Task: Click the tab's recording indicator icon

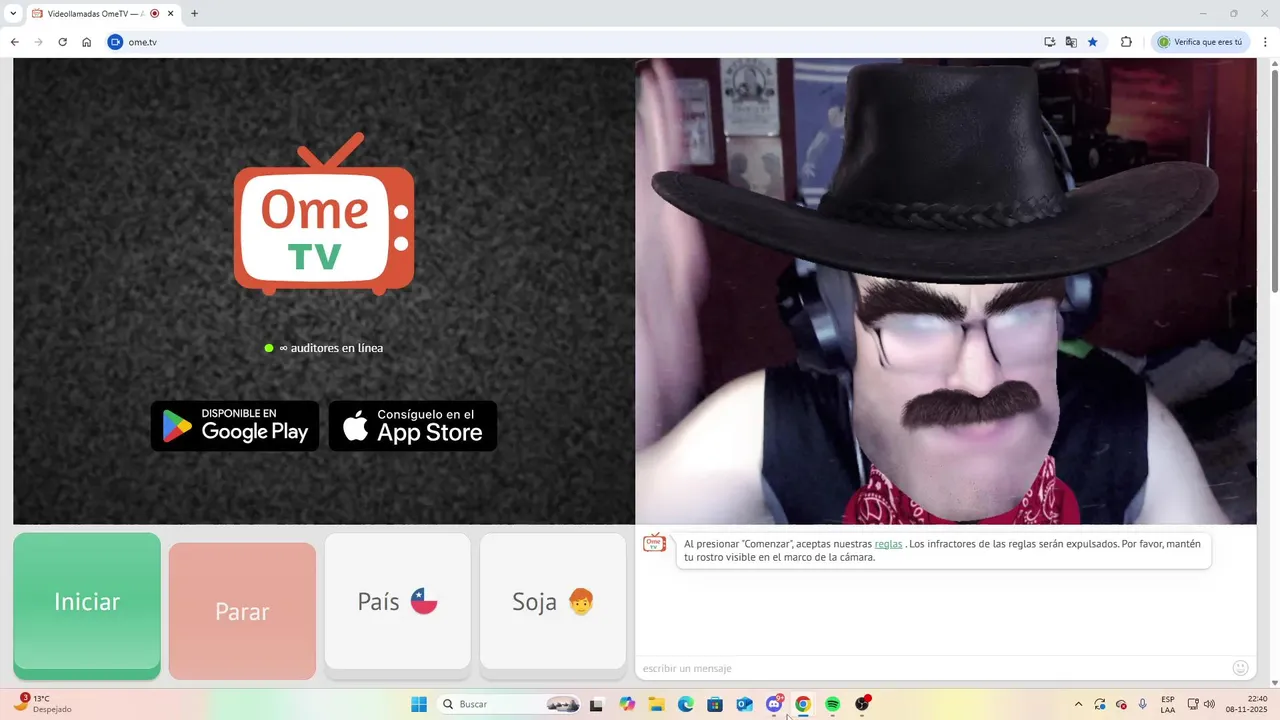Action: pyautogui.click(x=155, y=14)
